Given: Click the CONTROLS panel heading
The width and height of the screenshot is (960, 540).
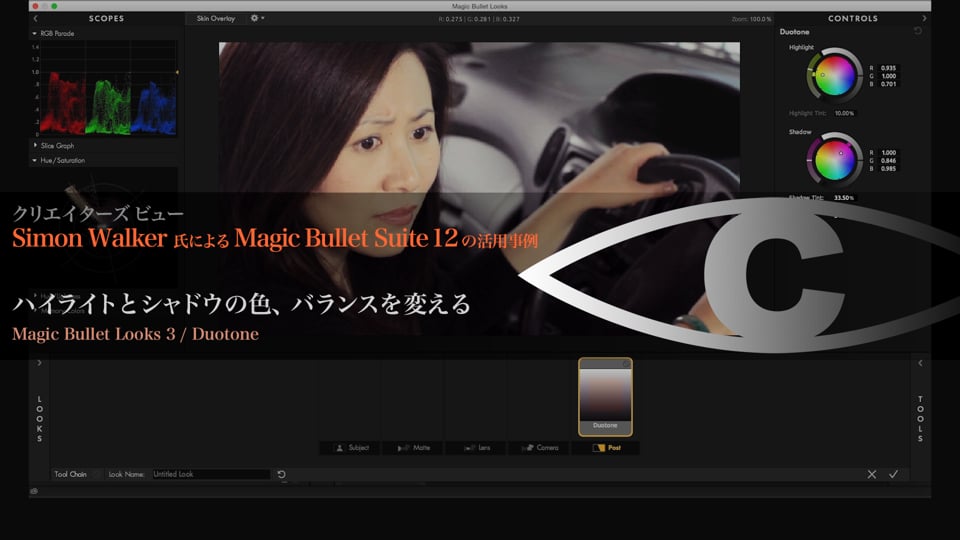Looking at the screenshot, I should coord(853,18).
